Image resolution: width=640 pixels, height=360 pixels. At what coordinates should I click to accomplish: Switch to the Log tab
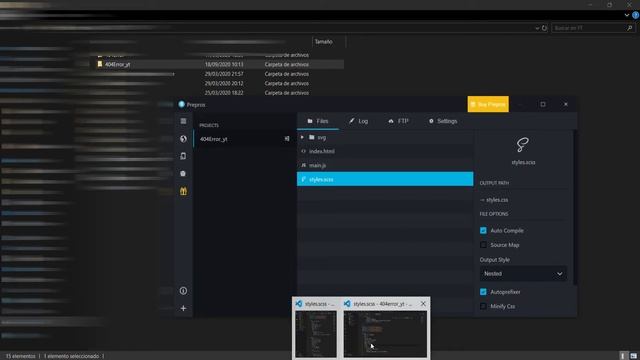pos(359,121)
